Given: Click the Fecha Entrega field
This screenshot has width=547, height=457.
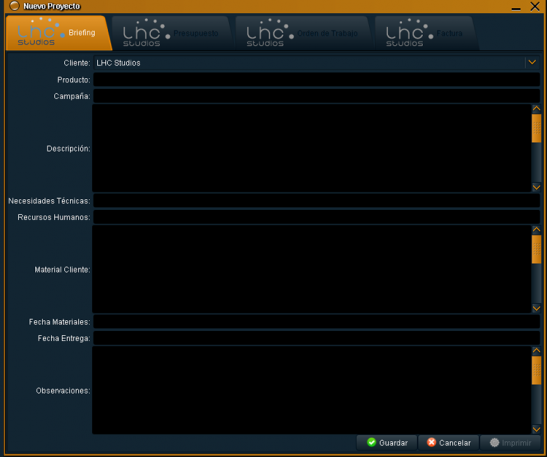Looking at the screenshot, I should point(316,338).
